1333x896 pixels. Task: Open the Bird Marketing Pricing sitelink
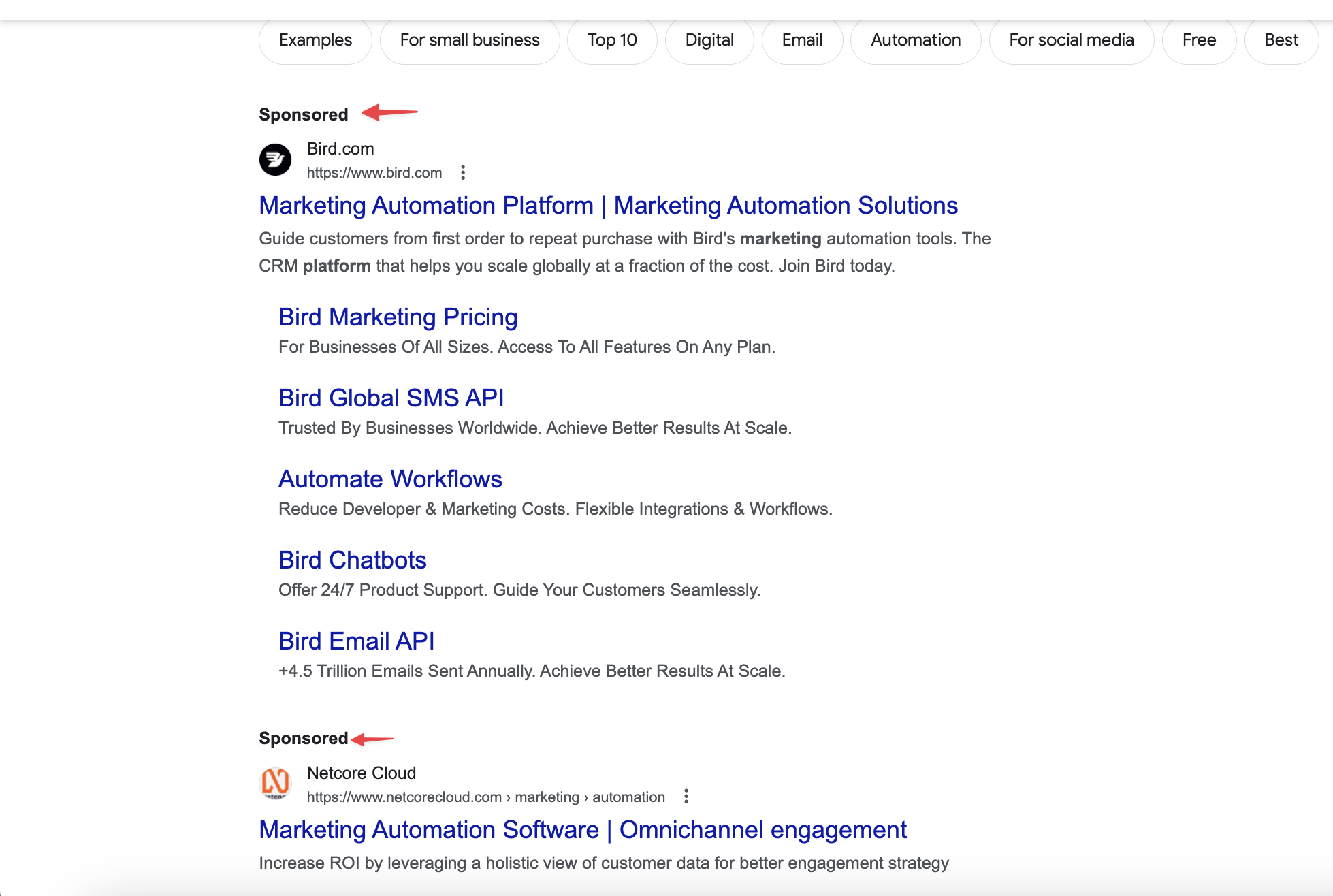[398, 317]
